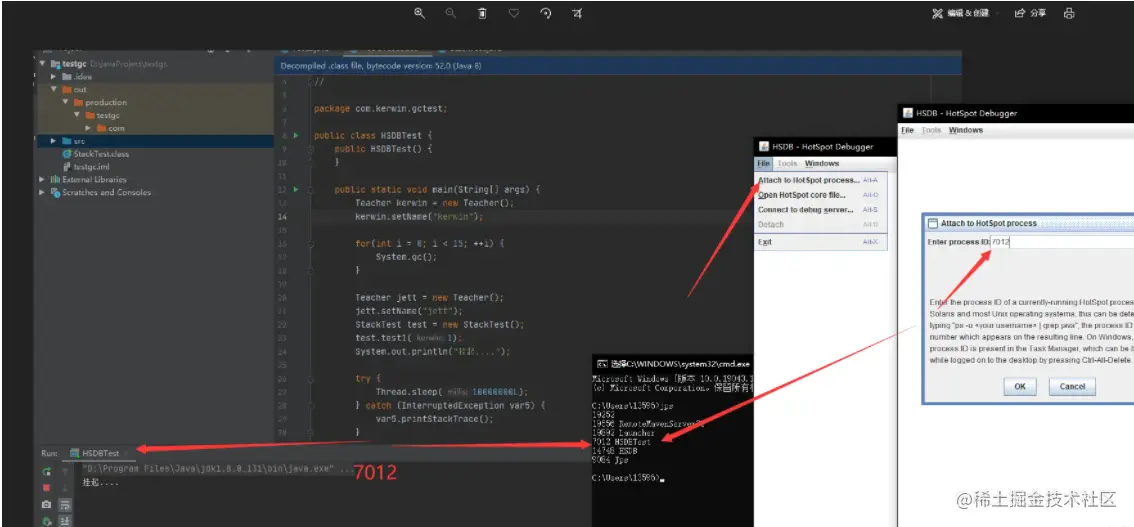Expand the src folder

pos(54,141)
